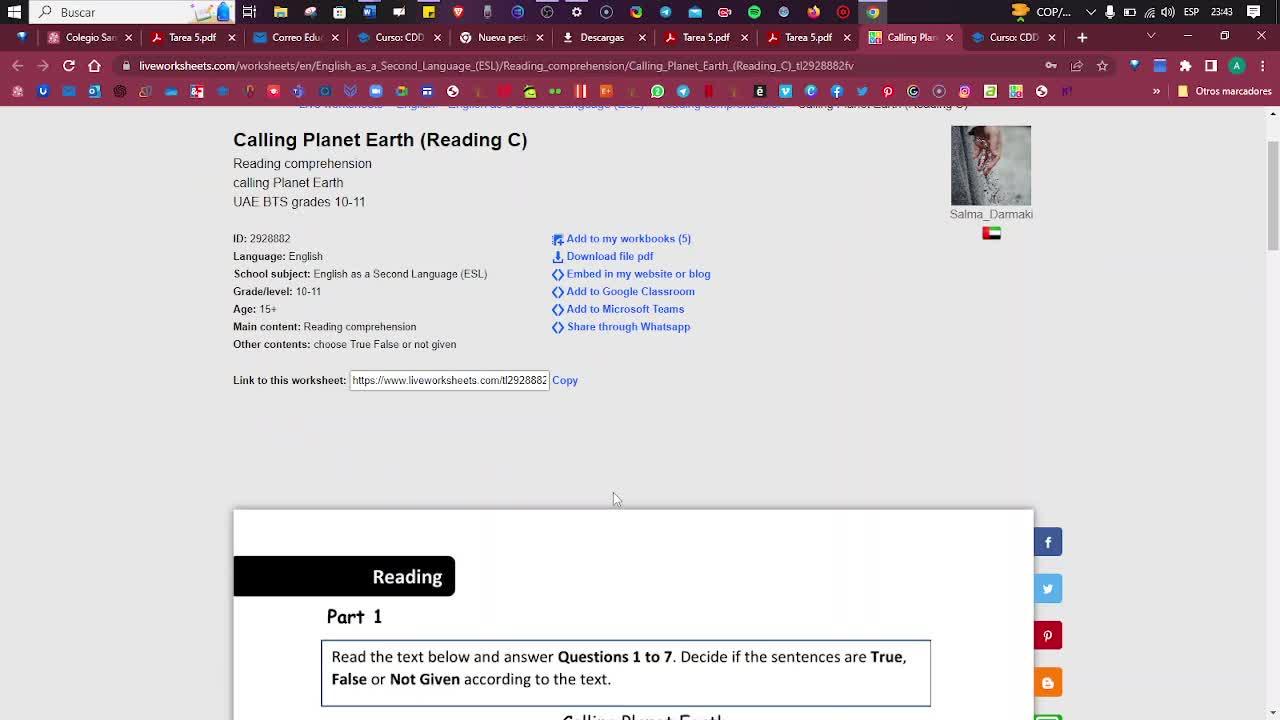The image size is (1280, 720).
Task: Click the 23:43 clock in the taskbar
Action: [1221, 12]
